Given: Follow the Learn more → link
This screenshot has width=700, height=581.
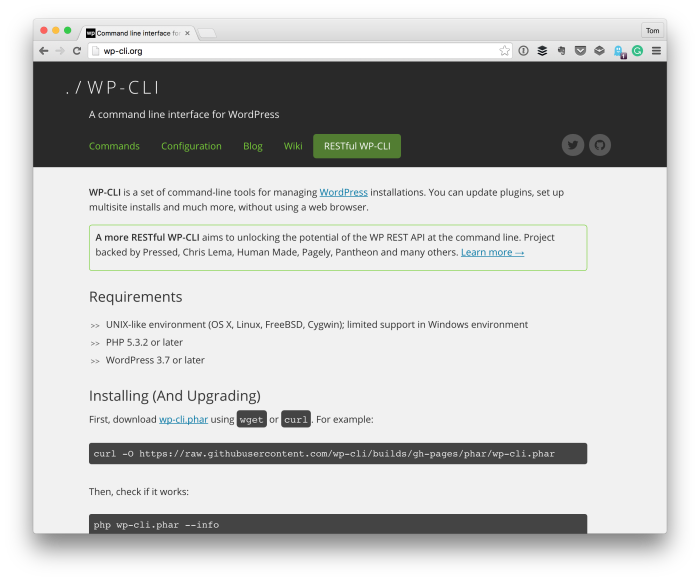Looking at the screenshot, I should [x=492, y=252].
